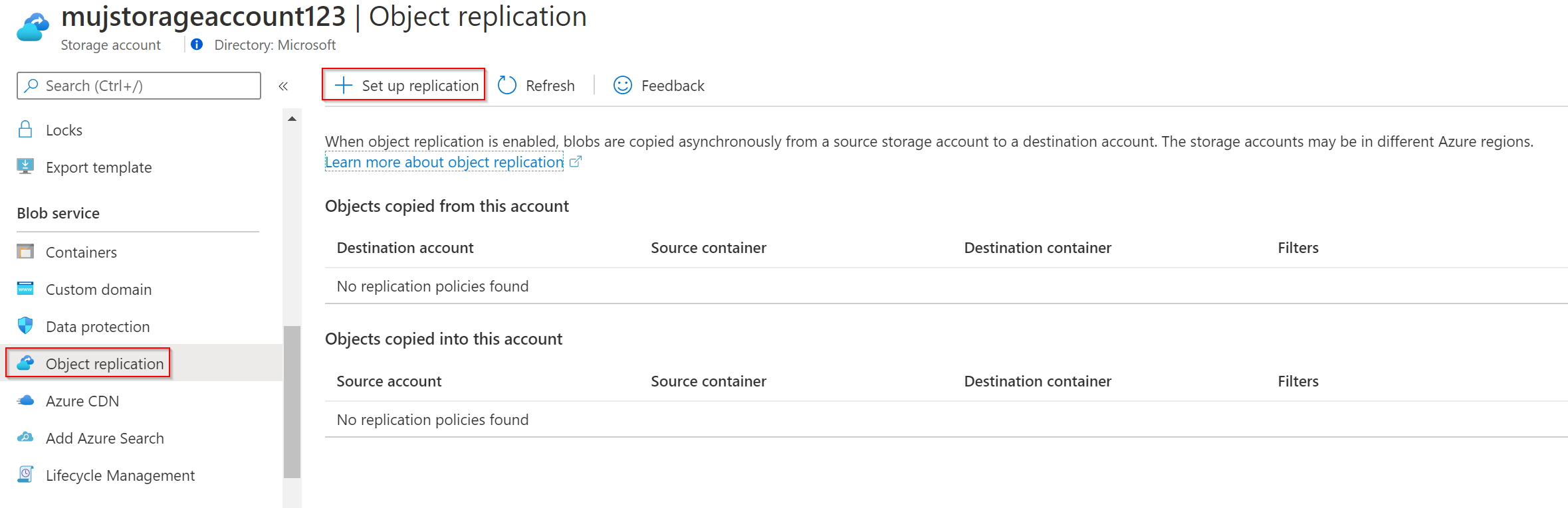Click the Data protection shield icon
Viewport: 1568px width, 508px height.
pyautogui.click(x=25, y=326)
